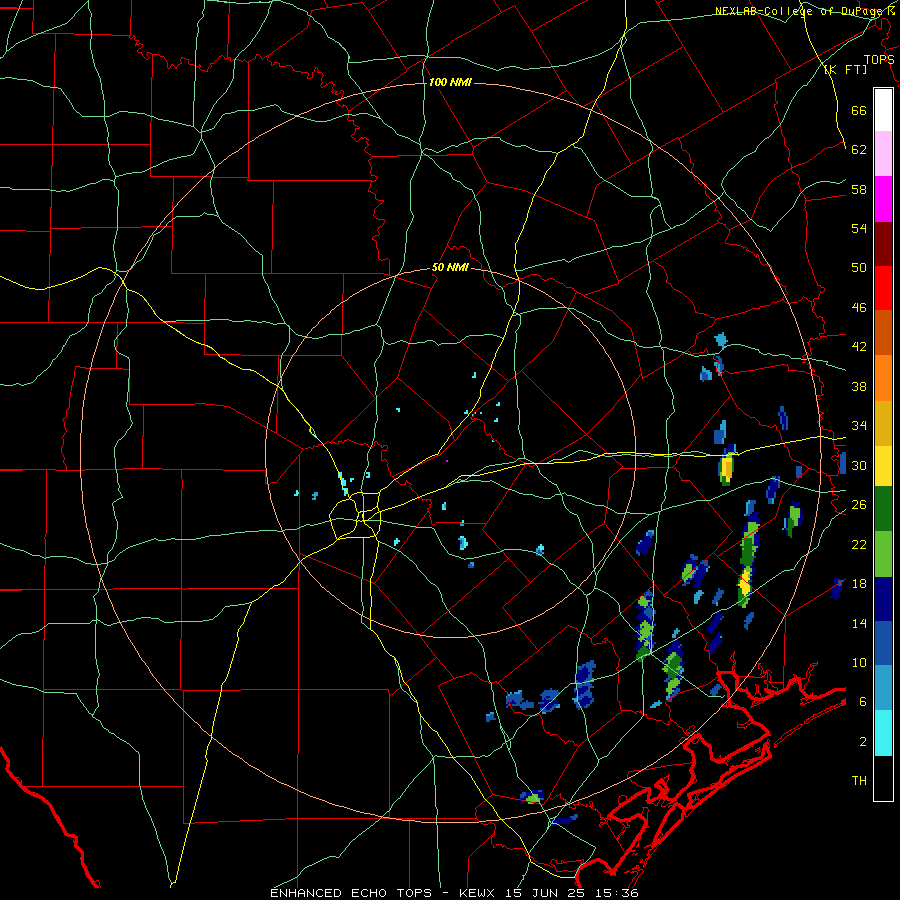The image size is (900, 900).
Task: Click the 2 legend value
Action: [863, 742]
